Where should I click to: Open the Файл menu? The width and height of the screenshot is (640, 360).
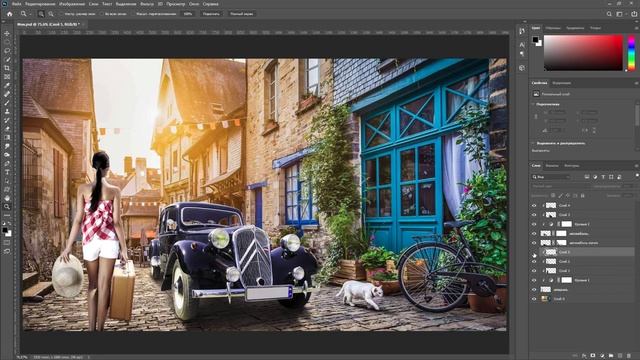pos(17,4)
